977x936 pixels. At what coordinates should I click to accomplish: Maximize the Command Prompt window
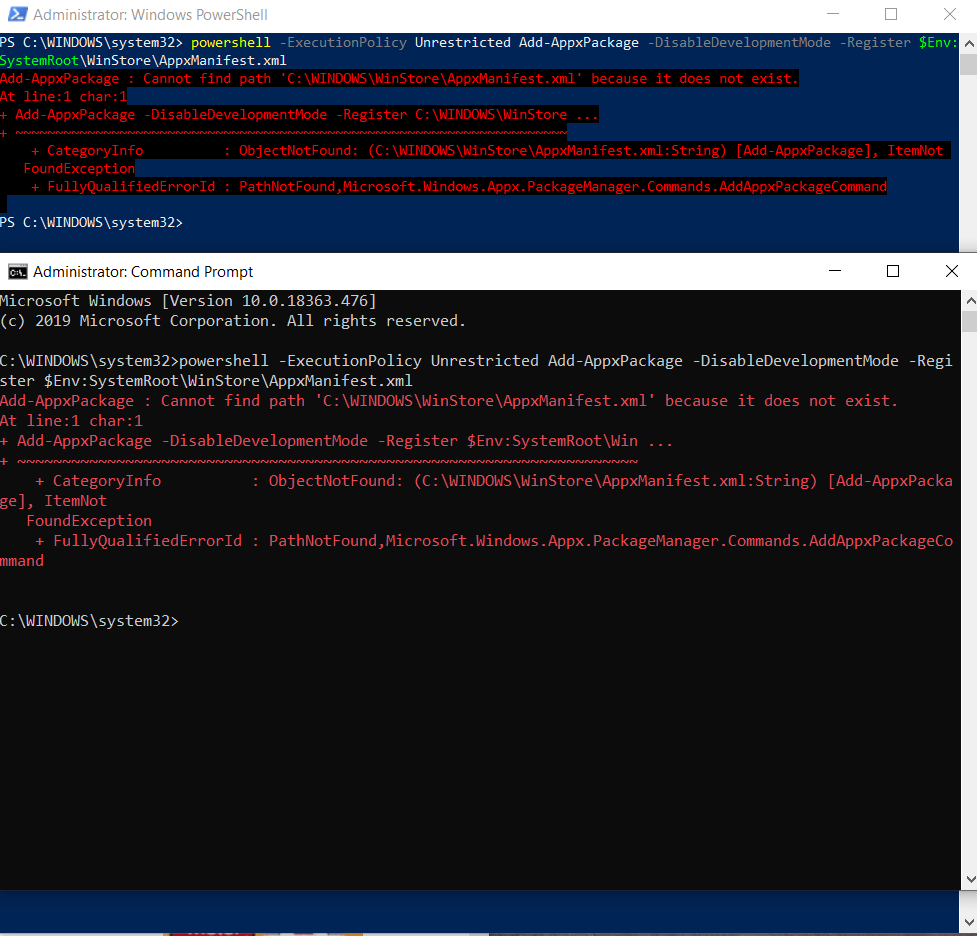(x=893, y=271)
